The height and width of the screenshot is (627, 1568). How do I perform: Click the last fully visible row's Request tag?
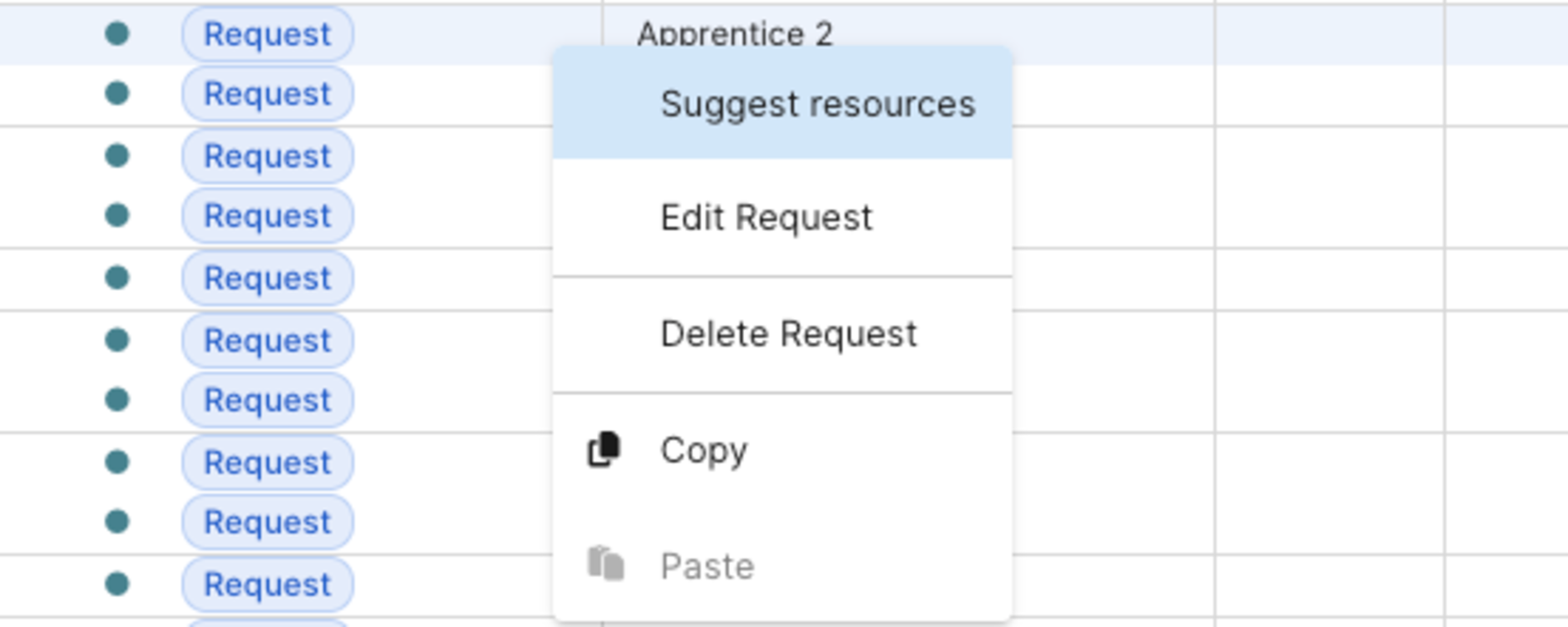click(x=268, y=585)
